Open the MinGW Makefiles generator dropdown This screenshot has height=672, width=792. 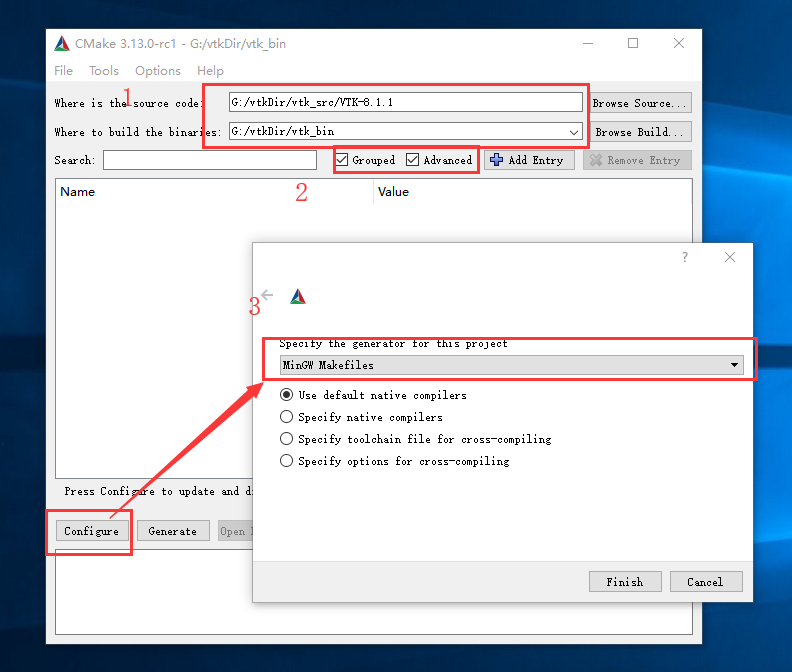click(x=512, y=365)
